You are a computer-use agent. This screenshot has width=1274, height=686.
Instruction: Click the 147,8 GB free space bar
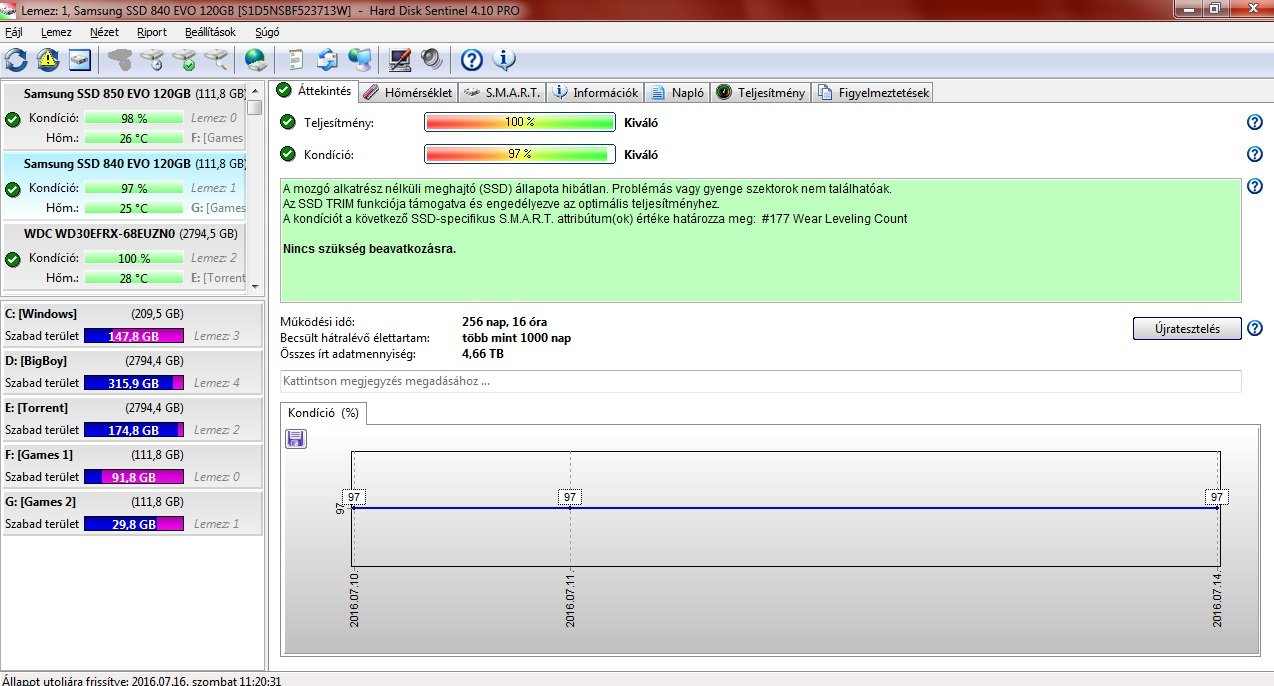pos(134,336)
